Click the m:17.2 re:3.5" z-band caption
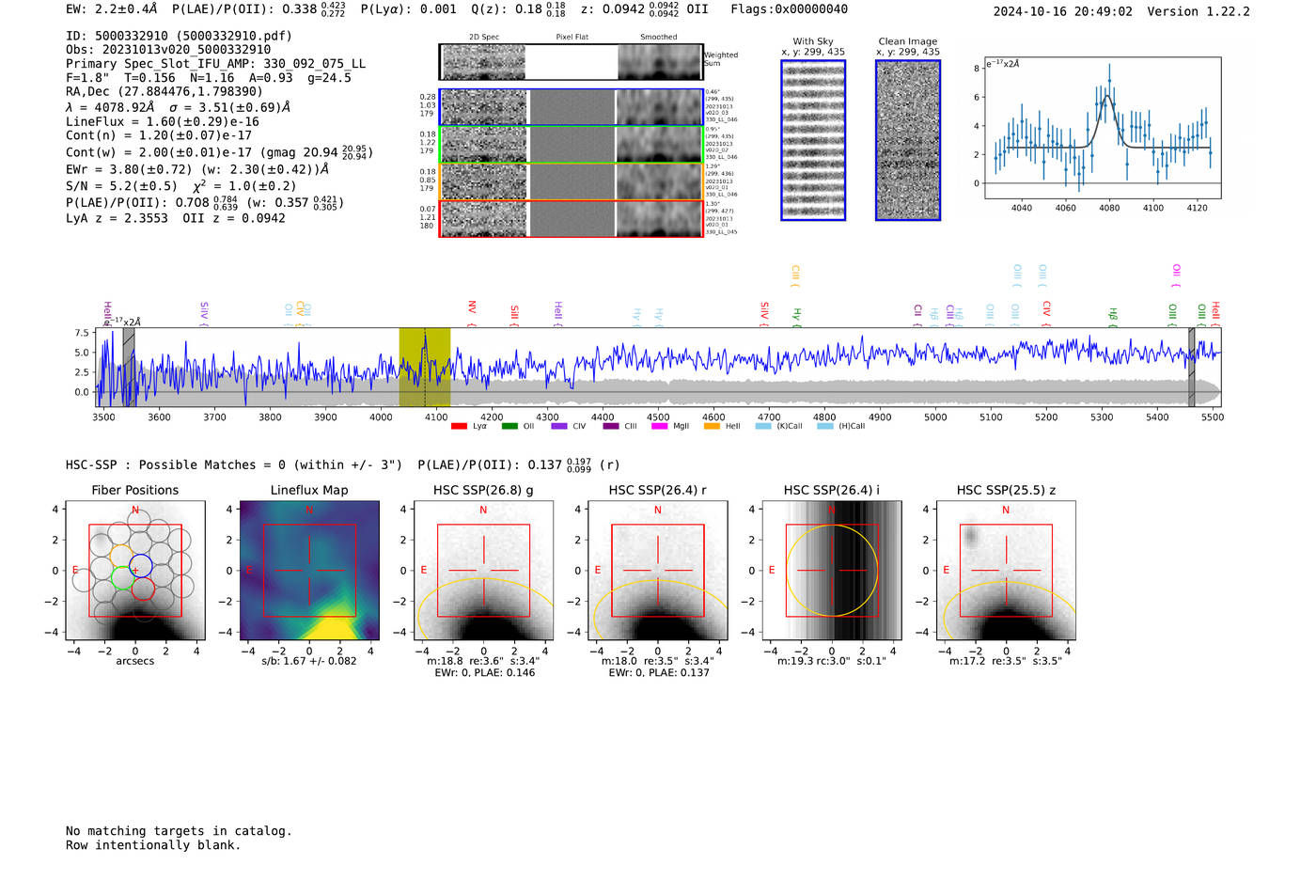 point(1006,662)
